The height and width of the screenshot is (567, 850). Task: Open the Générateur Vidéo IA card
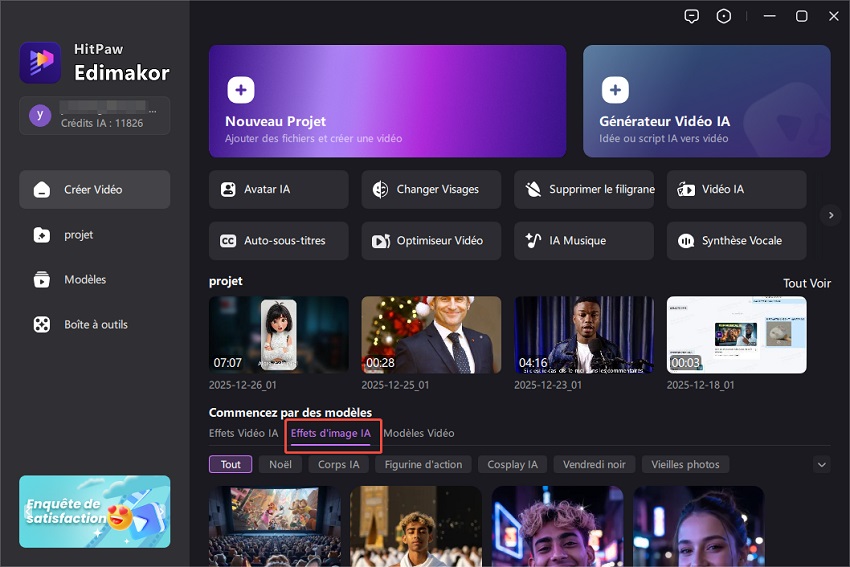[706, 101]
